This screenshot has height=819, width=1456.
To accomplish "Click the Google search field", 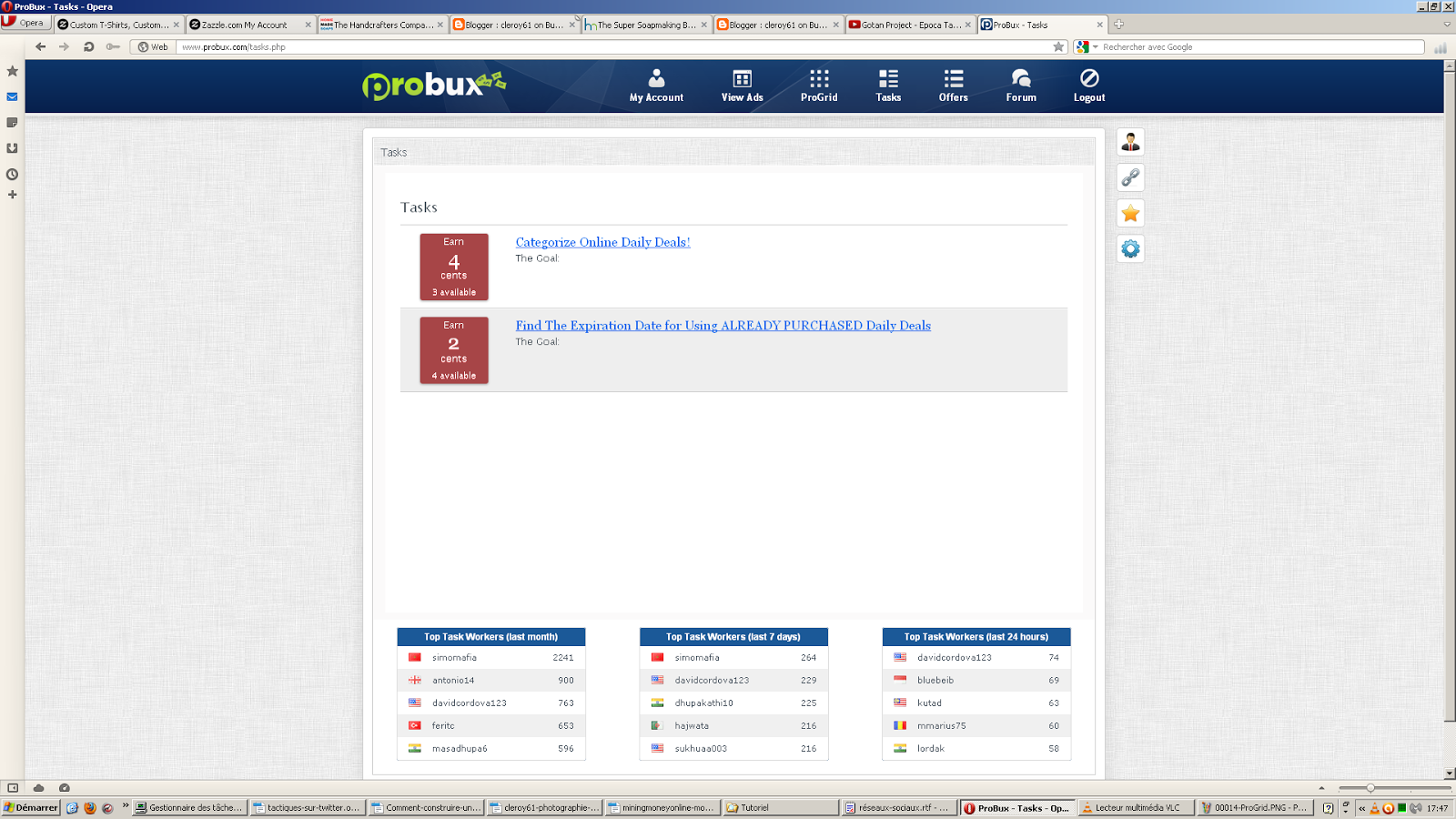I will coord(1261,46).
